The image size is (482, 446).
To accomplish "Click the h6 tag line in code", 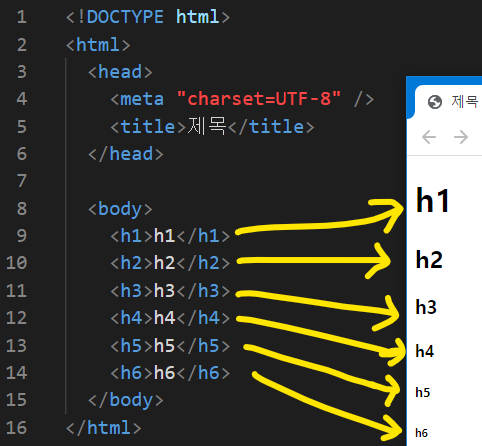I will click(170, 373).
